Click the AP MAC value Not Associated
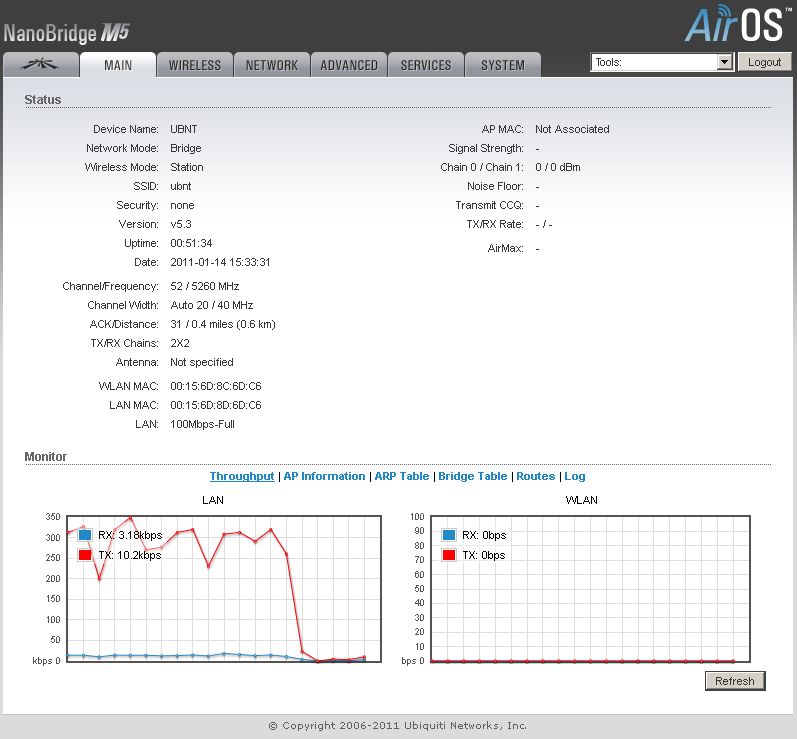 [572, 129]
